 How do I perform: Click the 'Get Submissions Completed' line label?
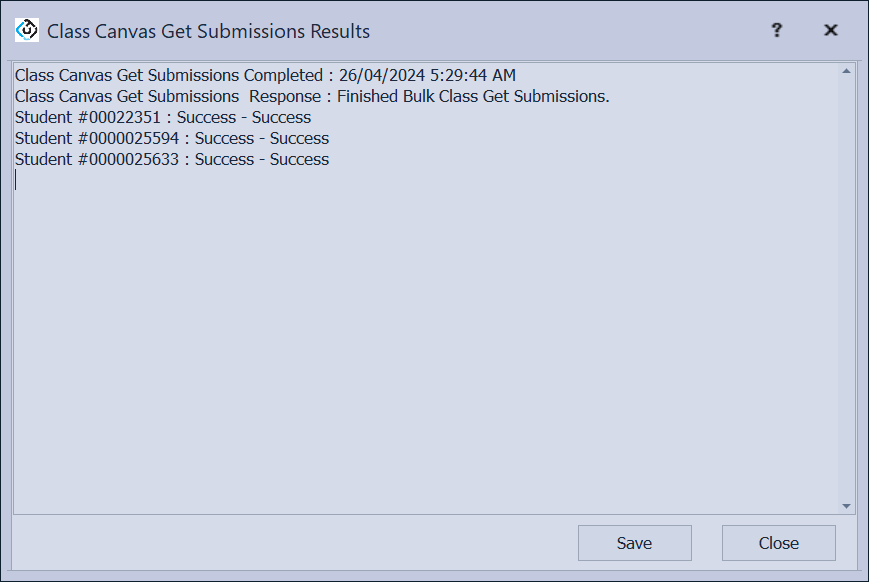pos(168,75)
